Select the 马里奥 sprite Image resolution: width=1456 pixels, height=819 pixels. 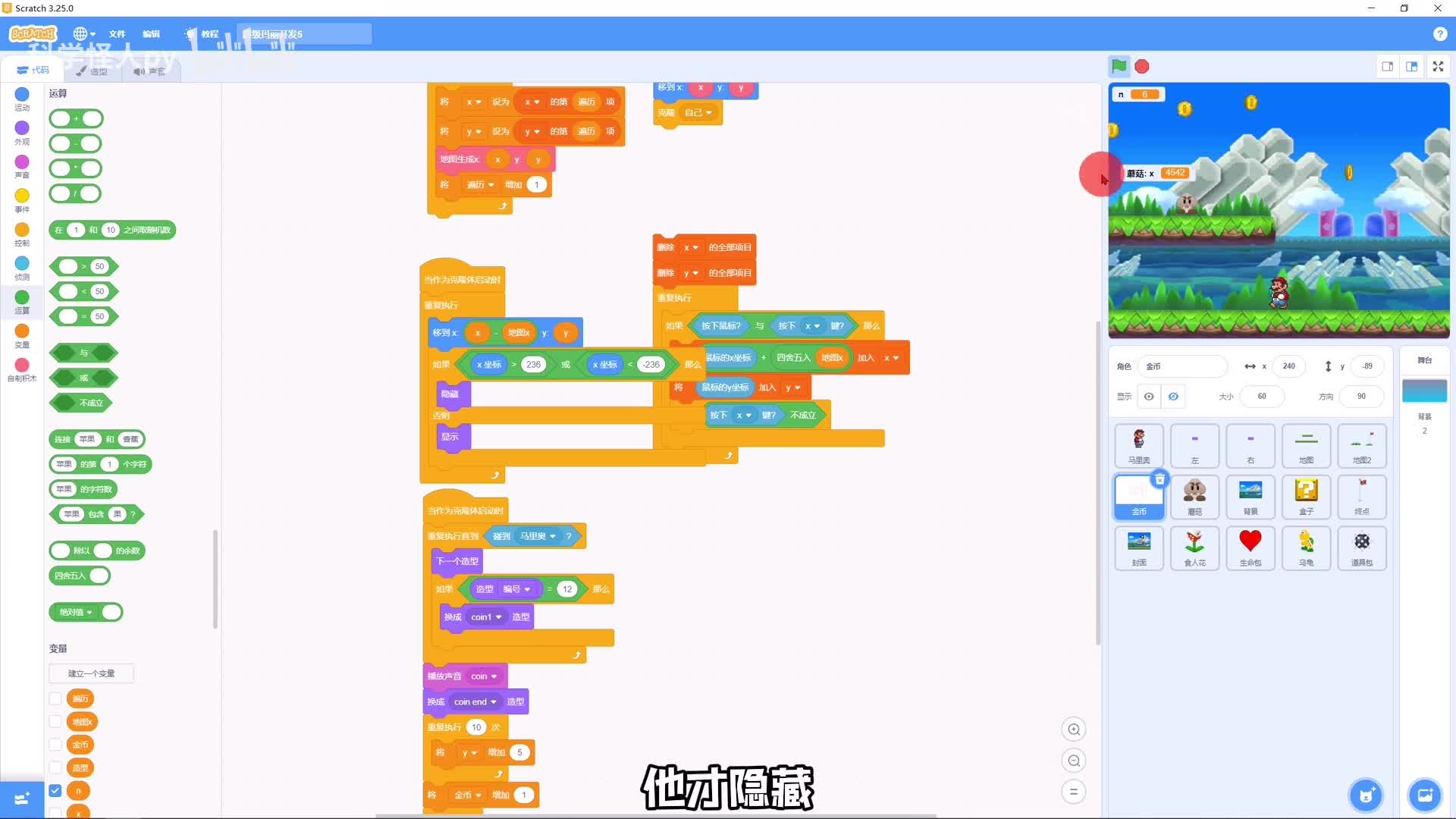[1139, 446]
